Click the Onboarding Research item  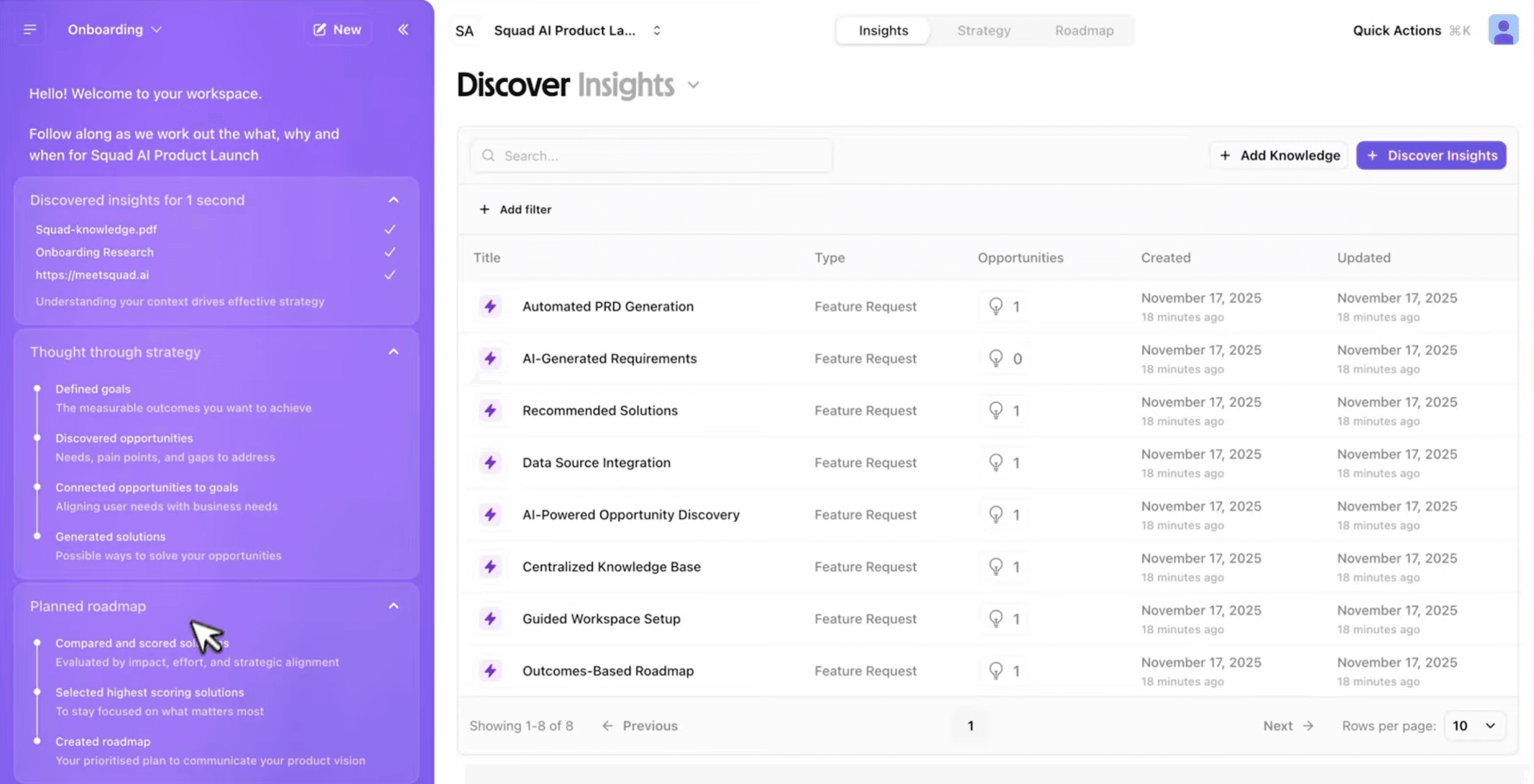click(94, 252)
